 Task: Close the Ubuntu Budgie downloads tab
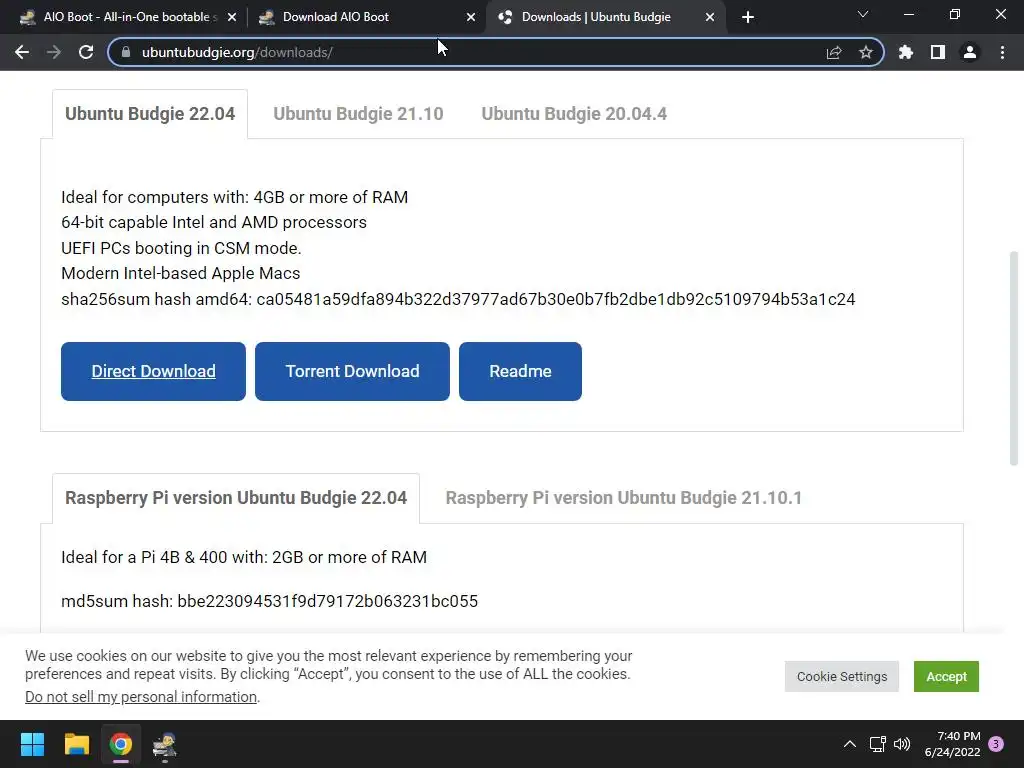coord(710,17)
